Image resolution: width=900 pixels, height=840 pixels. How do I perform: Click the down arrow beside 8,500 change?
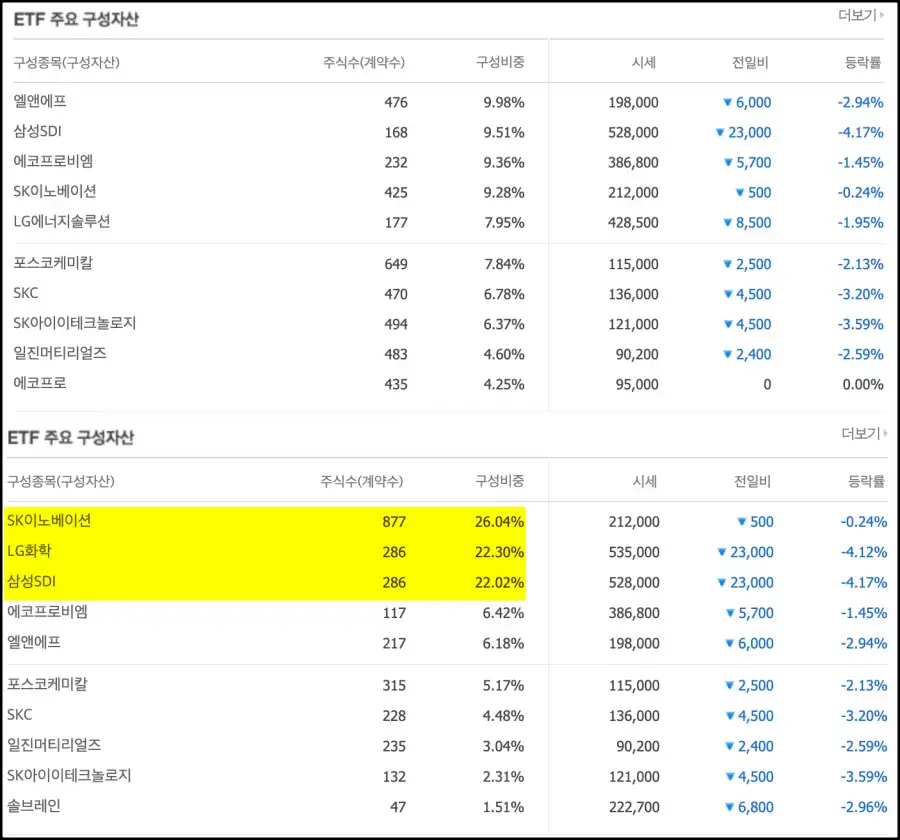click(x=727, y=222)
